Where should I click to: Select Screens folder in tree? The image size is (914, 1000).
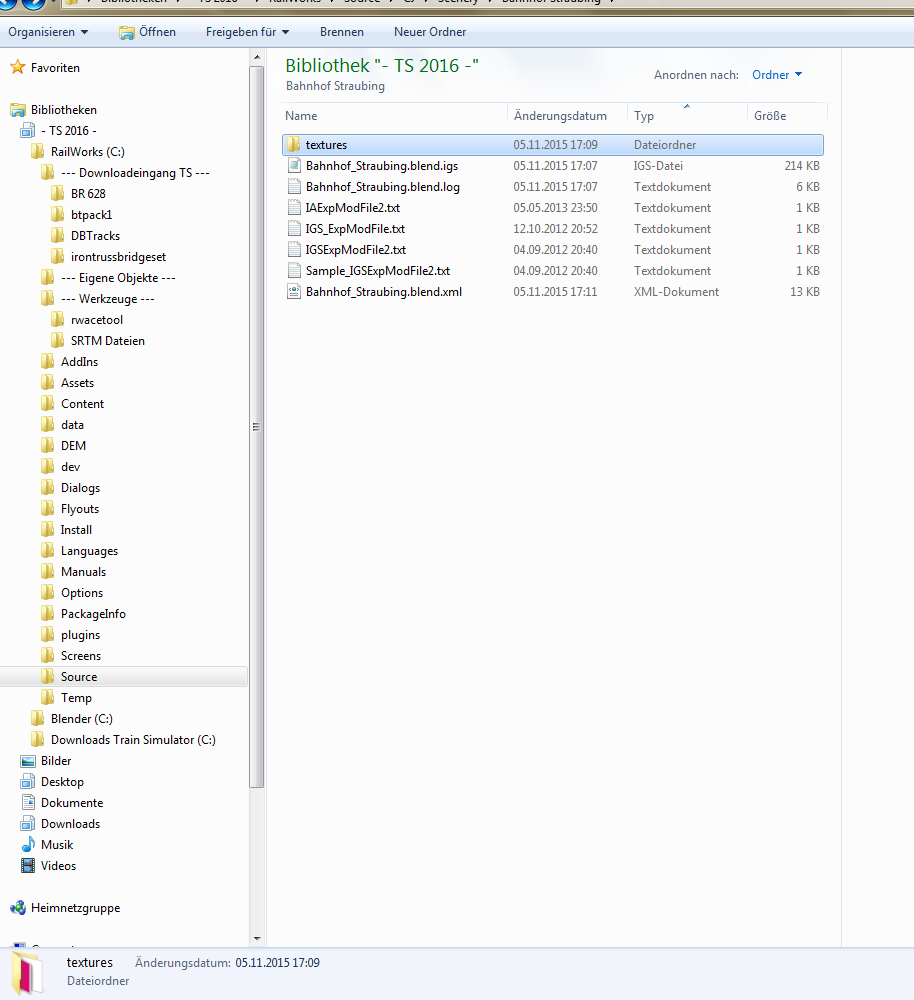tap(81, 656)
